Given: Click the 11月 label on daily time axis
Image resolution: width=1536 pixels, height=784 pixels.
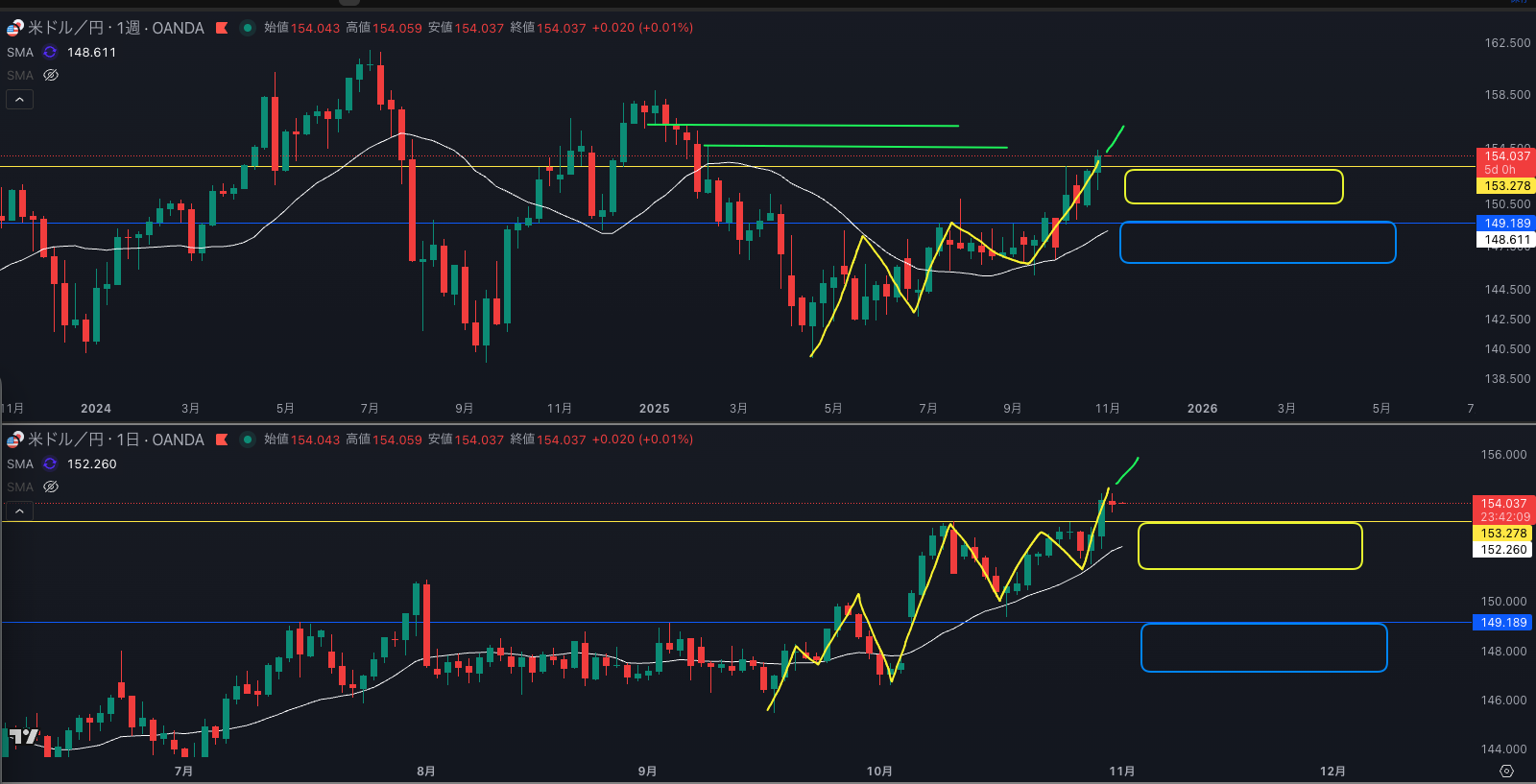Looking at the screenshot, I should coord(1121,772).
